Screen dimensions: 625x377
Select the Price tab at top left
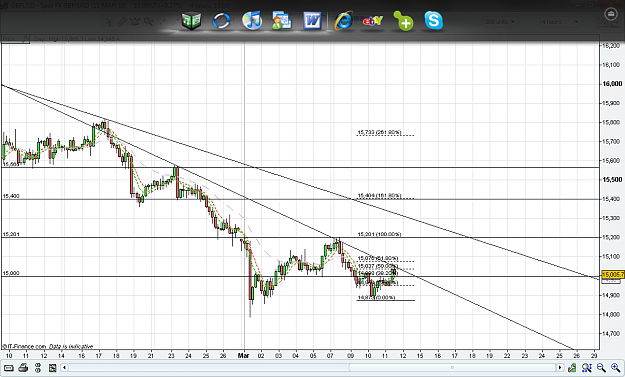[x=15, y=39]
